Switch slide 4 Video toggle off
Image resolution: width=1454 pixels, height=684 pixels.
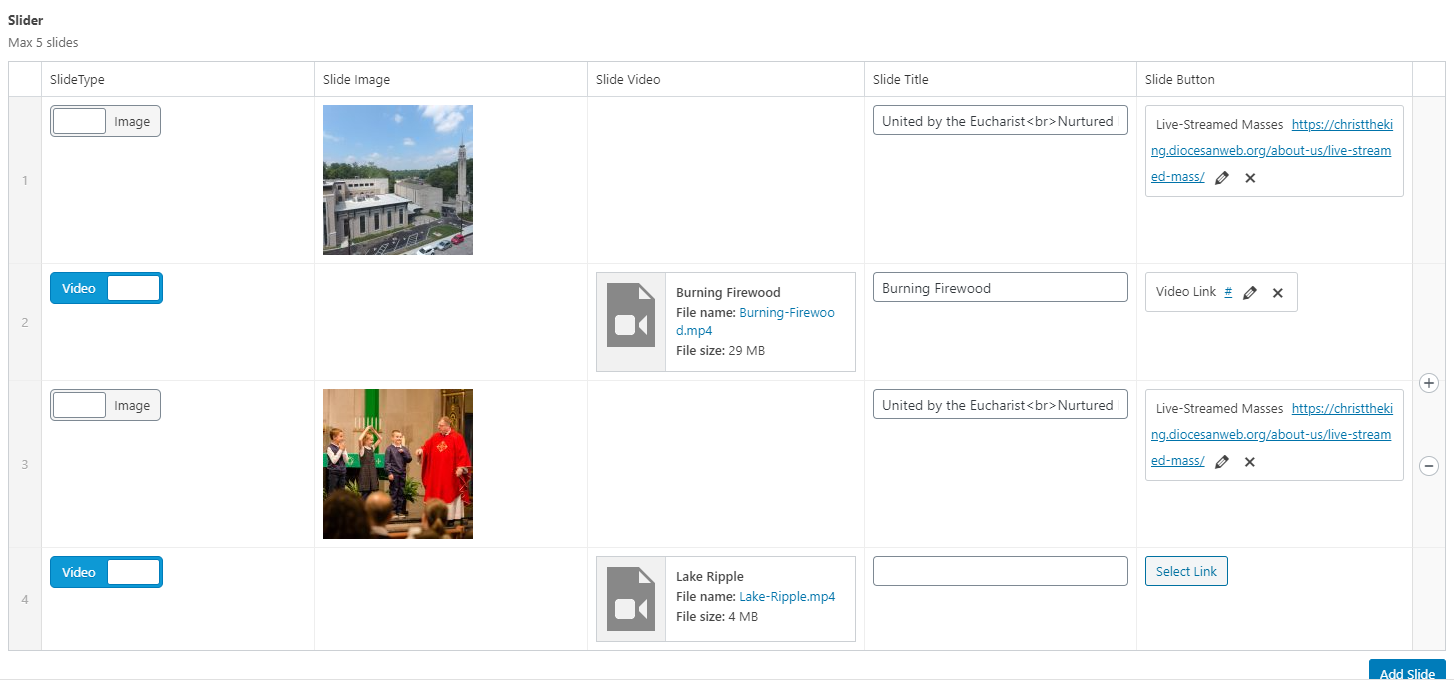pyautogui.click(x=105, y=572)
